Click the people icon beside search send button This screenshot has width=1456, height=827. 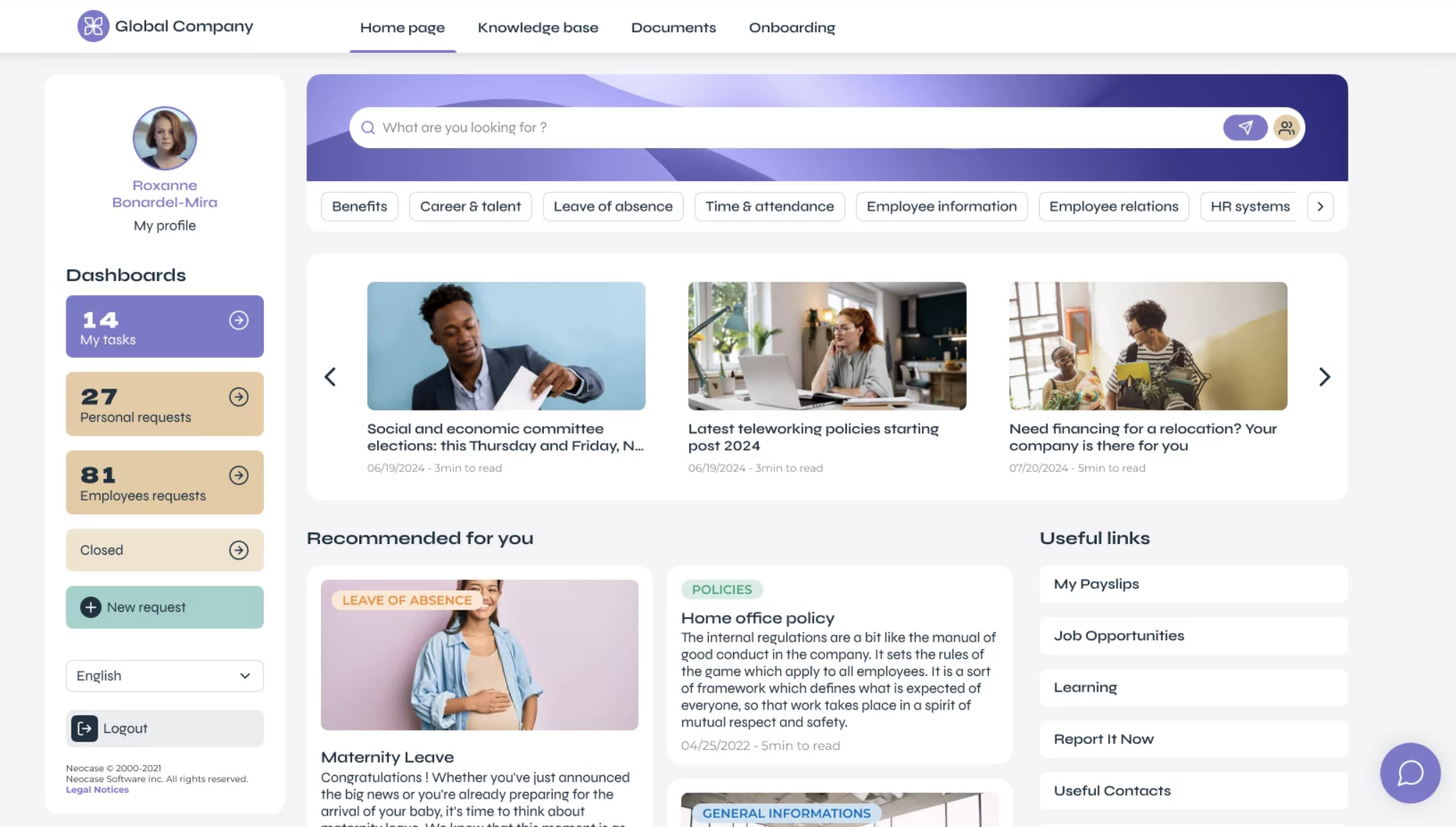[1286, 128]
